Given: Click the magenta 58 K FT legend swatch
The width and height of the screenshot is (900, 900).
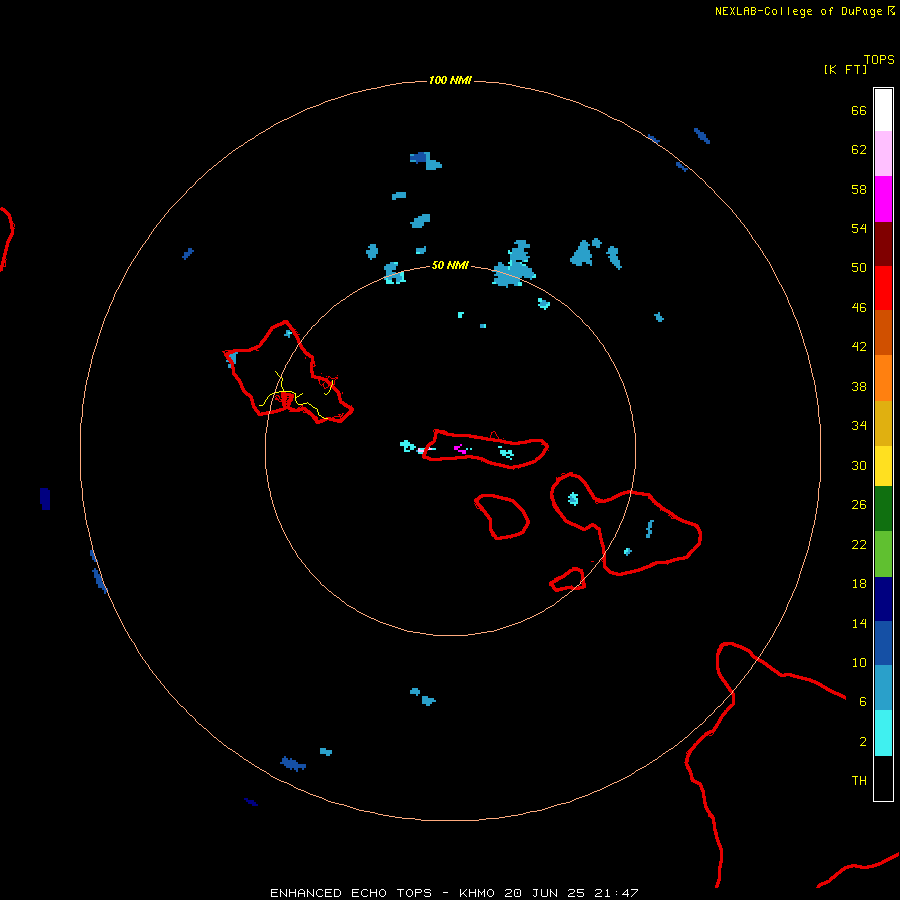Looking at the screenshot, I should tap(883, 199).
